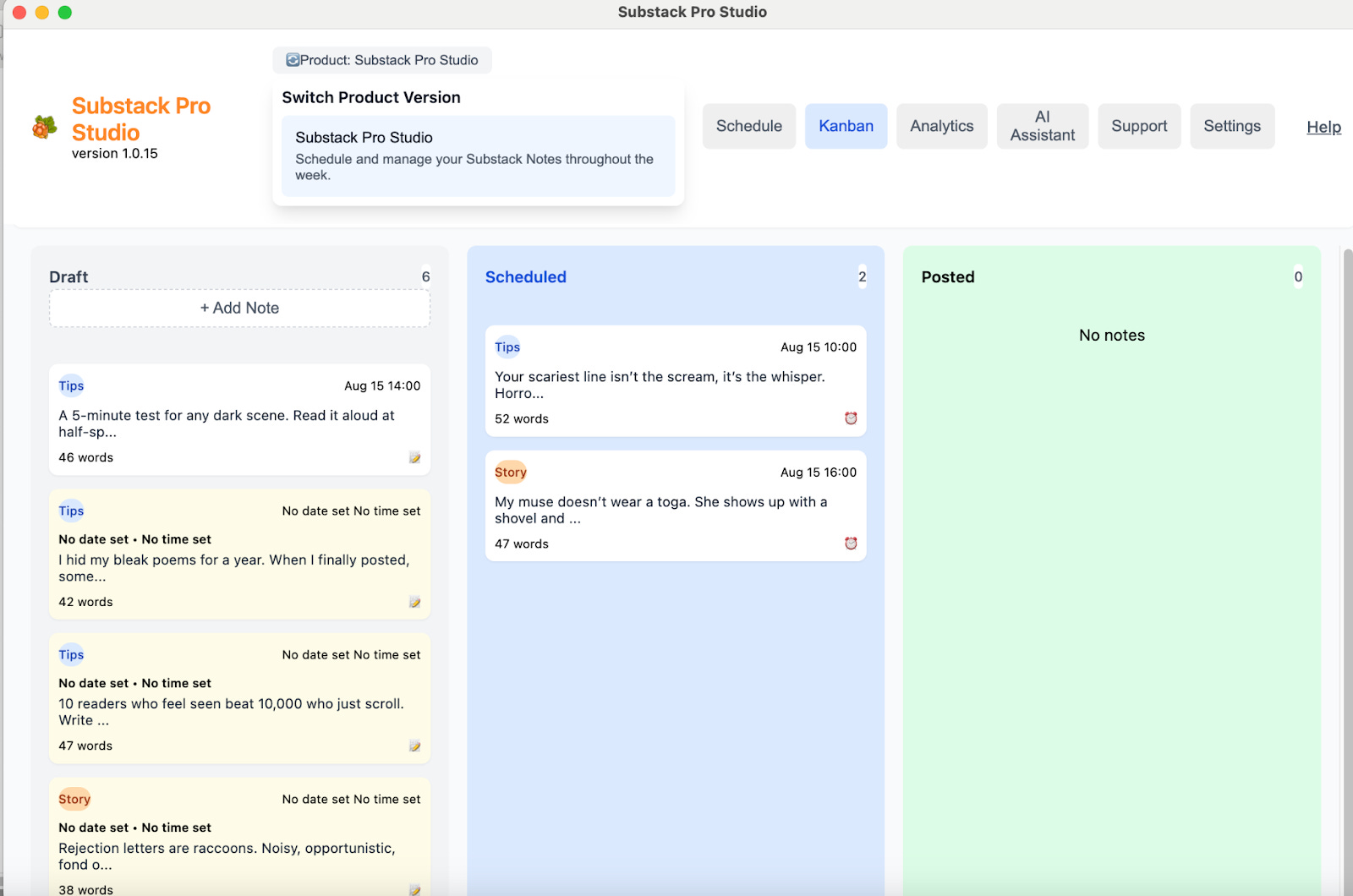Click the Substack Pro Studio logo icon
1353x896 pixels.
pos(45,127)
